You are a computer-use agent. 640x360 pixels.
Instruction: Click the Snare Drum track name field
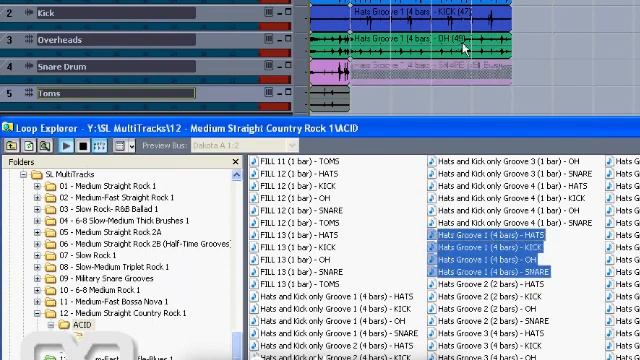[116, 67]
